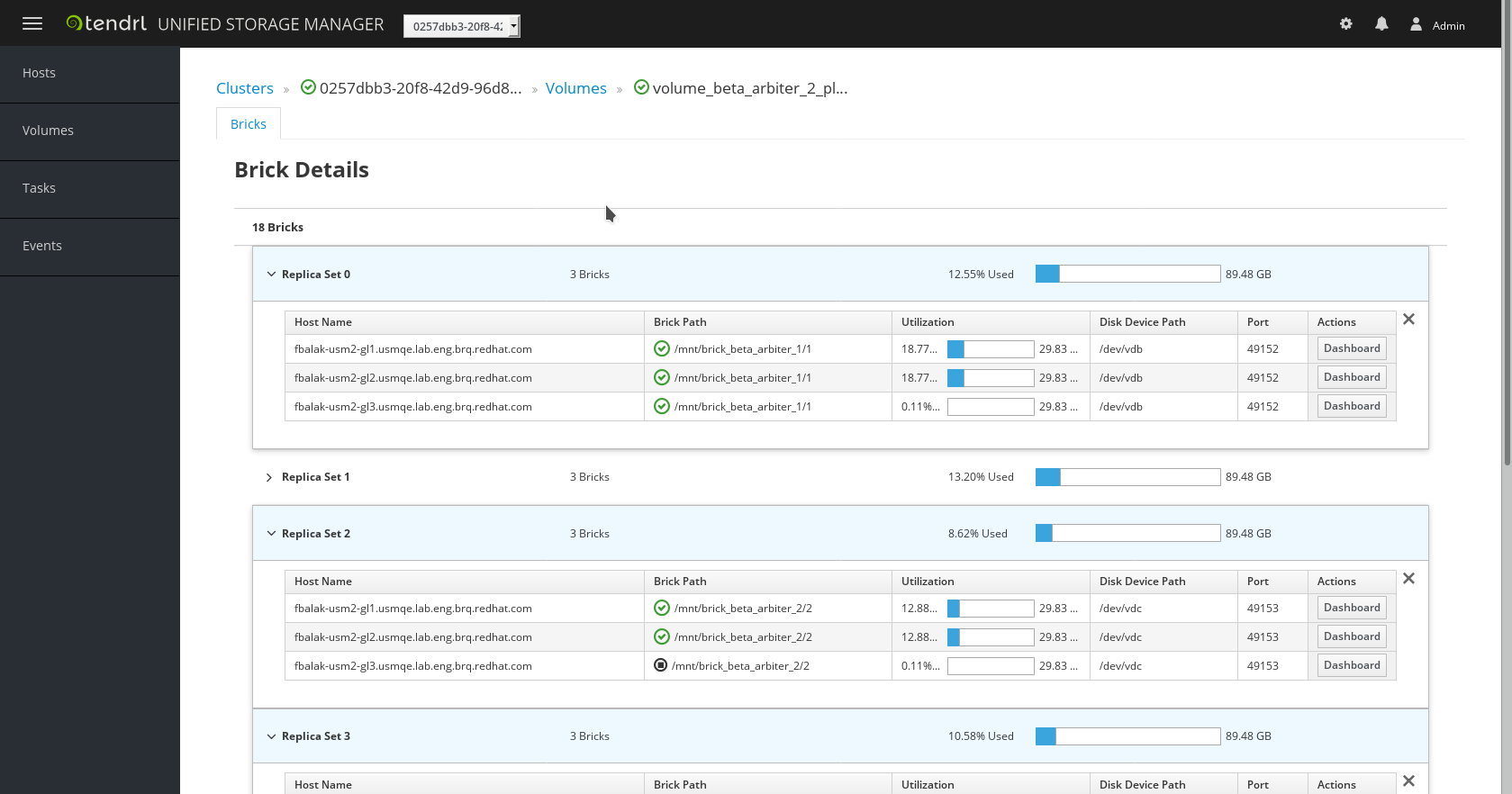Screen dimensions: 1512x794
Task: Open the notifications bell icon
Action: point(1381,24)
